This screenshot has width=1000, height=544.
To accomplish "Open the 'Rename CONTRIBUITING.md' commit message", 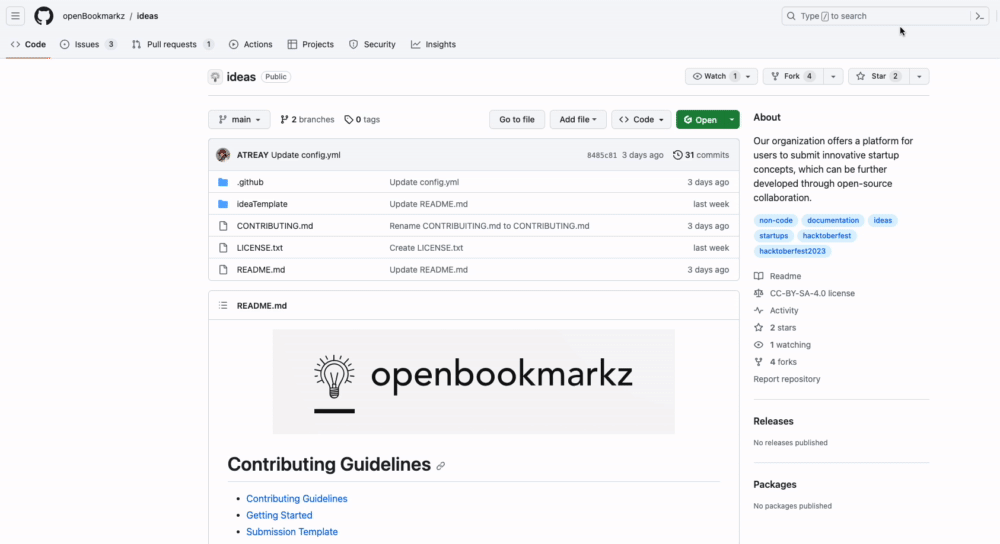I will (489, 226).
